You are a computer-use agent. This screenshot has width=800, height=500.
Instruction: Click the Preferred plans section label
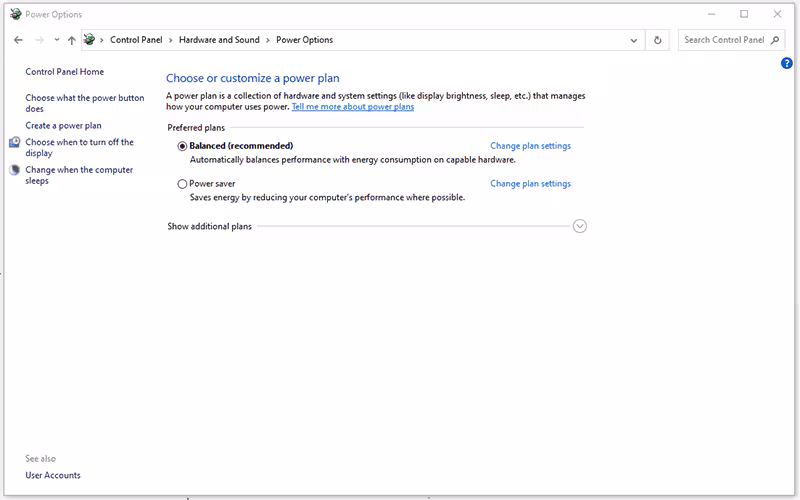pyautogui.click(x=196, y=128)
